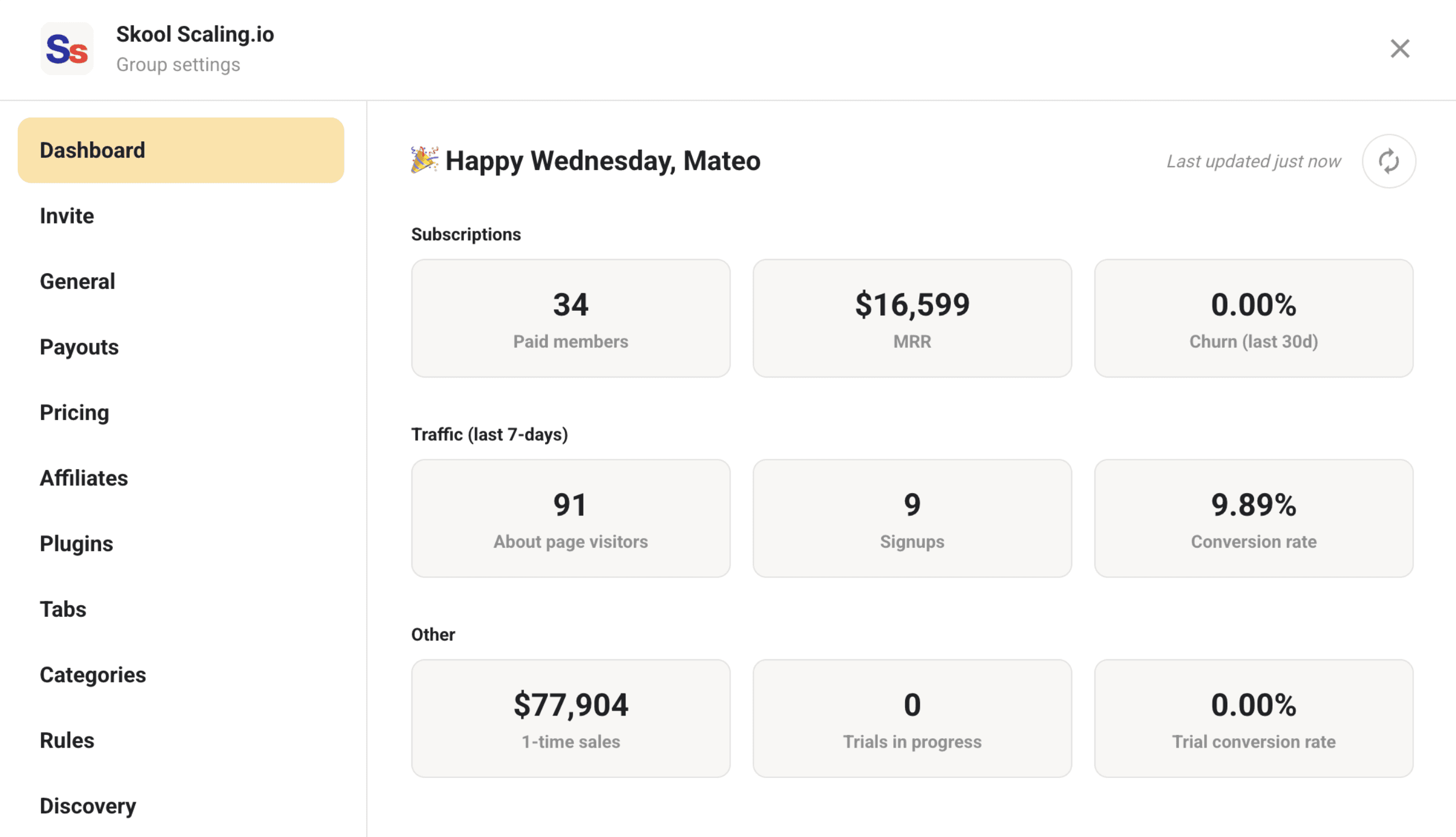This screenshot has height=837, width=1456.
Task: Switch to the General tab
Action: (x=78, y=282)
